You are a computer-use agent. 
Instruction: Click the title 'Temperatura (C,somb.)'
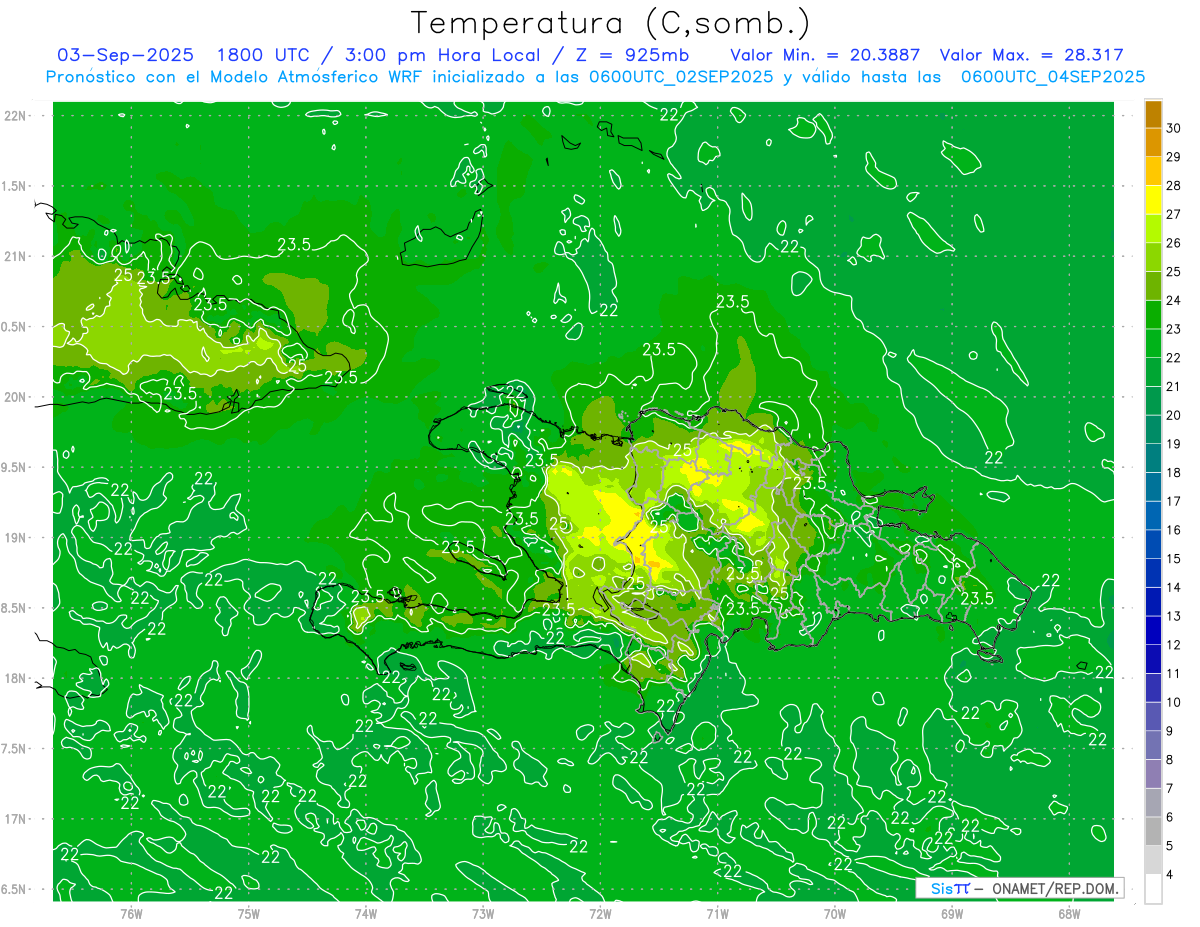coord(611,24)
